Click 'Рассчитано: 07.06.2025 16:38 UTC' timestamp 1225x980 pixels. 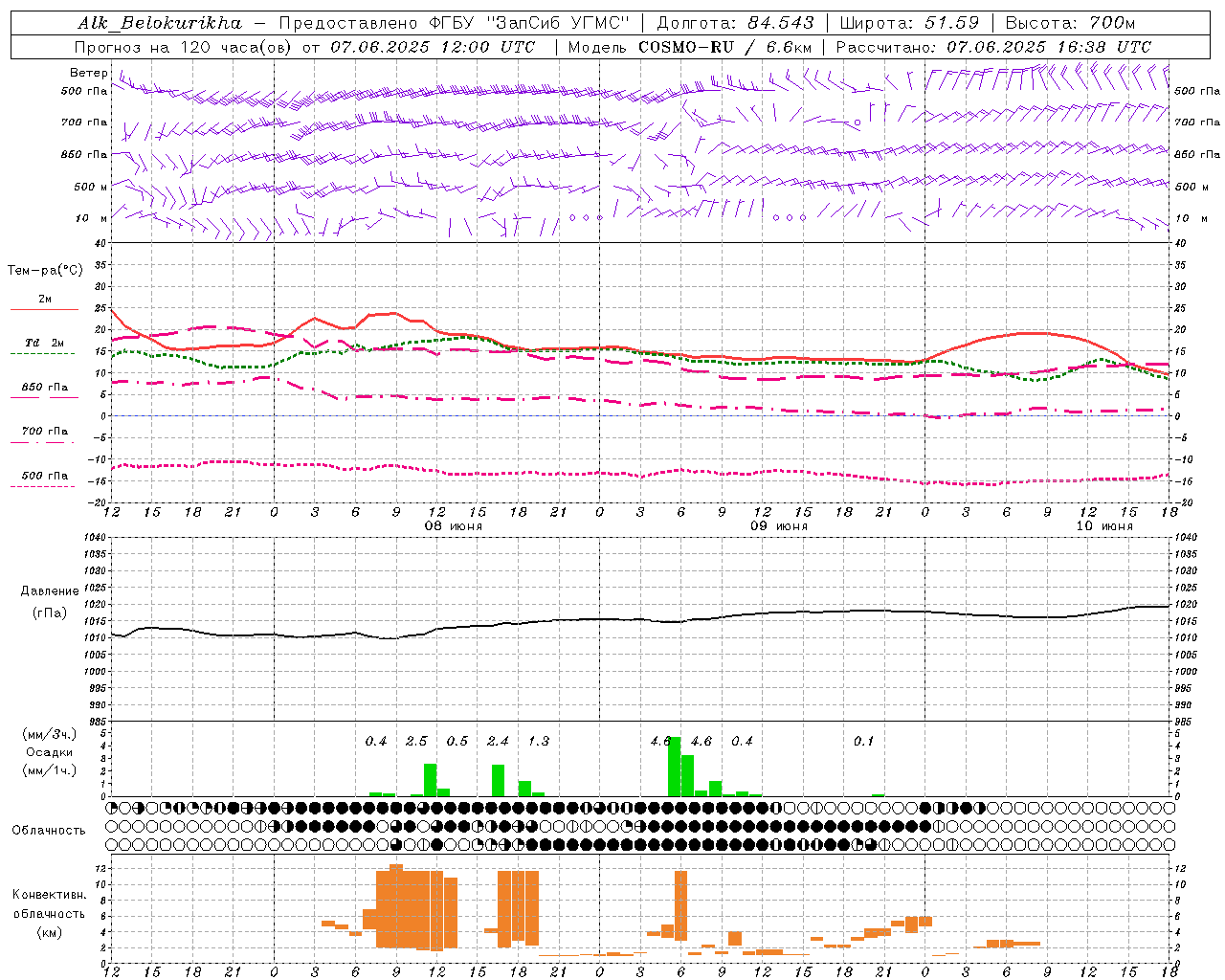pos(993,47)
